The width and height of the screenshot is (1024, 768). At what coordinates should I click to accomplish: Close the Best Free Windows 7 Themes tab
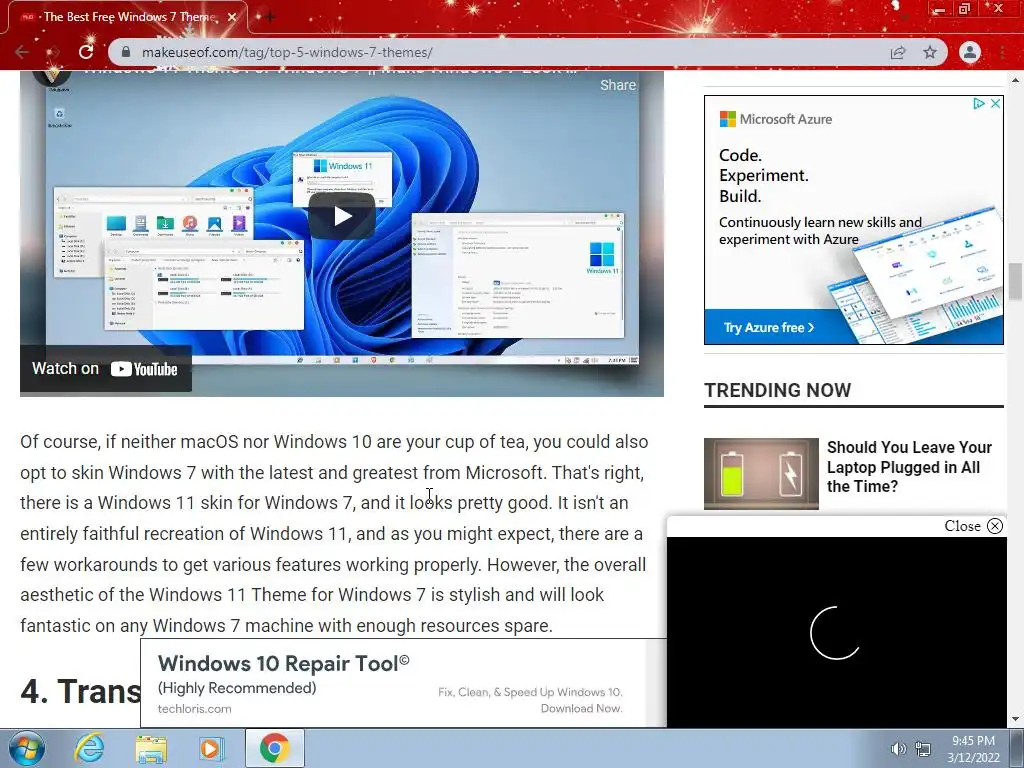coord(232,17)
